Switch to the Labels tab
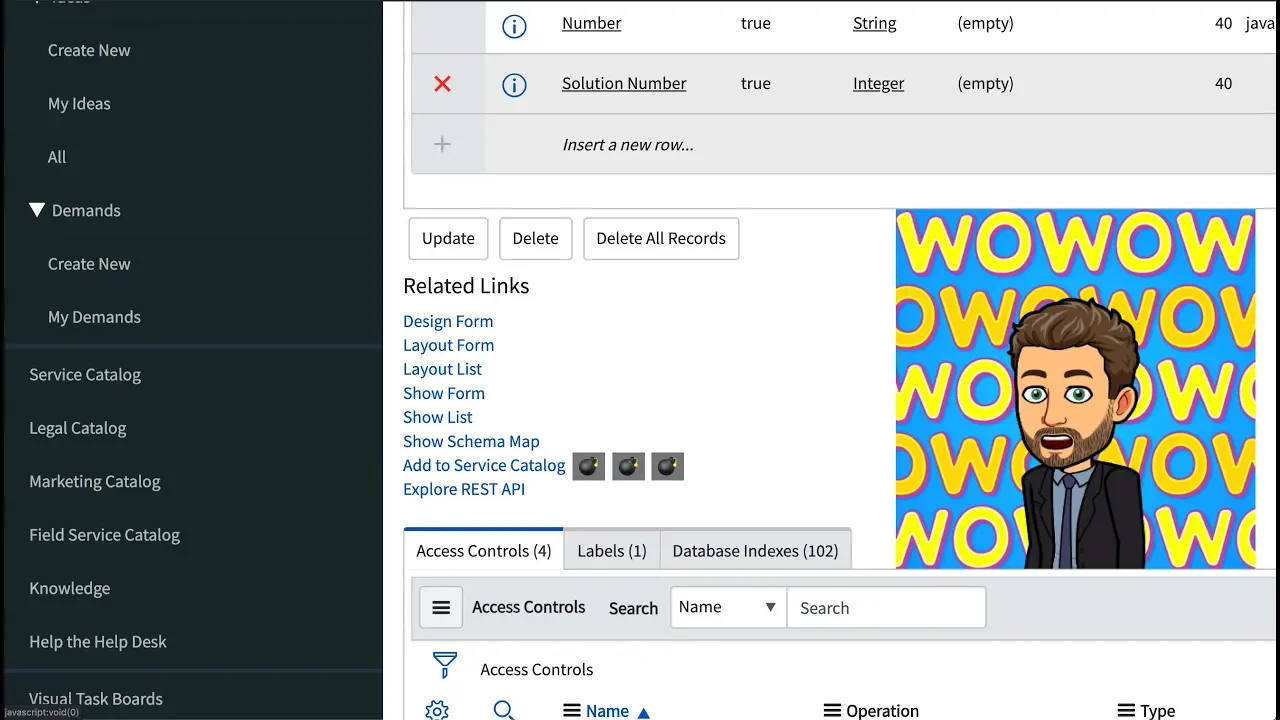This screenshot has height=720, width=1280. tap(611, 550)
